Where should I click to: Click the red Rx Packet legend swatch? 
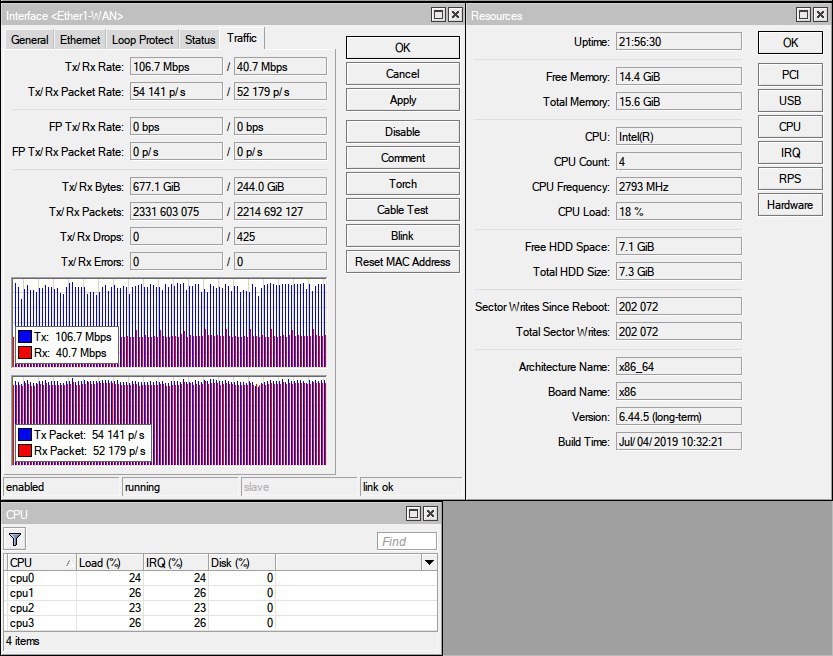(25, 450)
